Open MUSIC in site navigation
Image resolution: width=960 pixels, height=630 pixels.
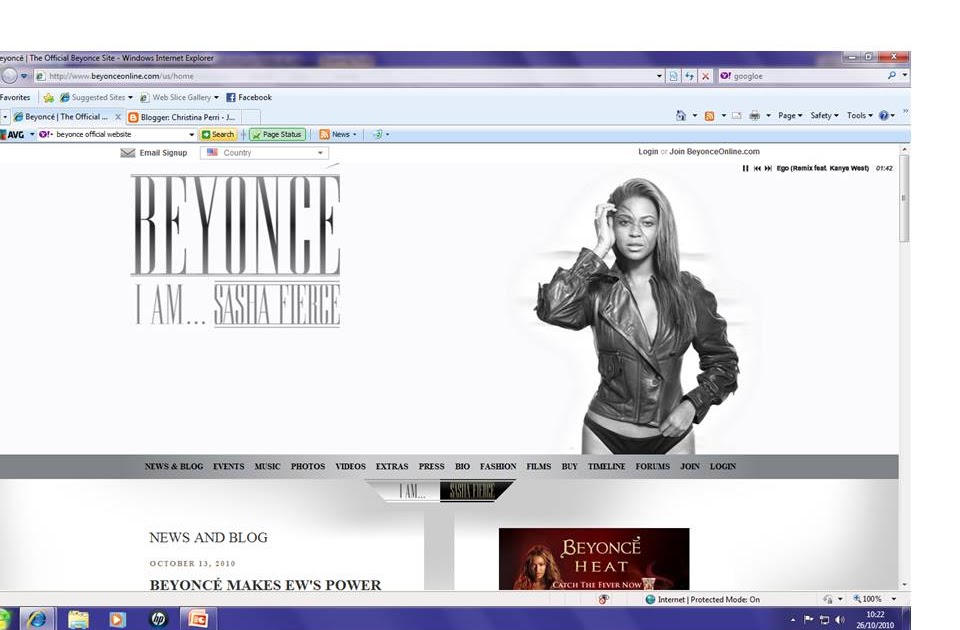(x=267, y=467)
